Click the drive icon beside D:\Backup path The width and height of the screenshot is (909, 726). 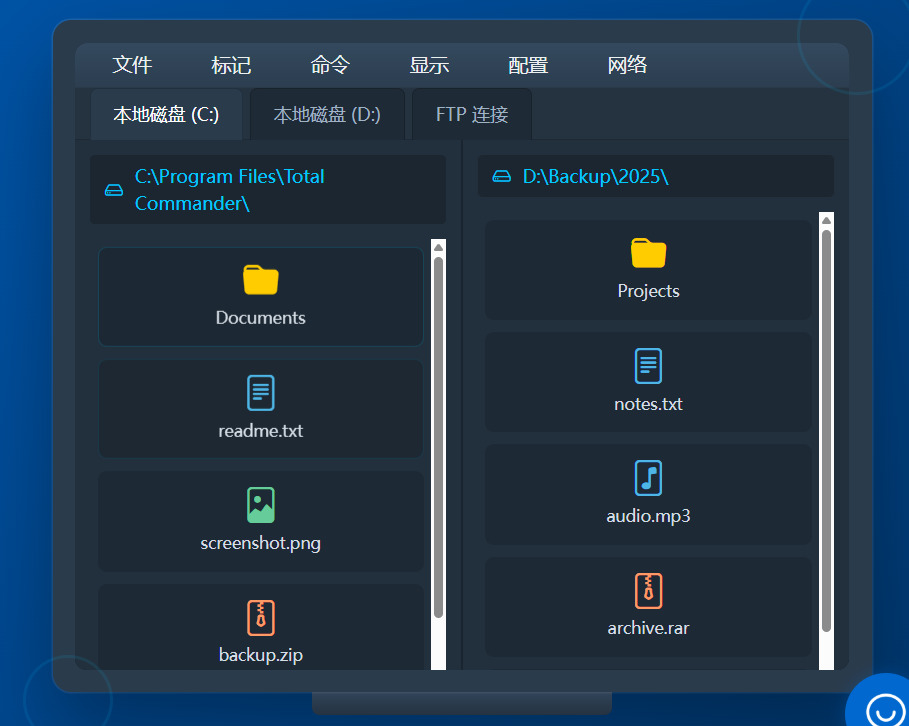coord(502,177)
